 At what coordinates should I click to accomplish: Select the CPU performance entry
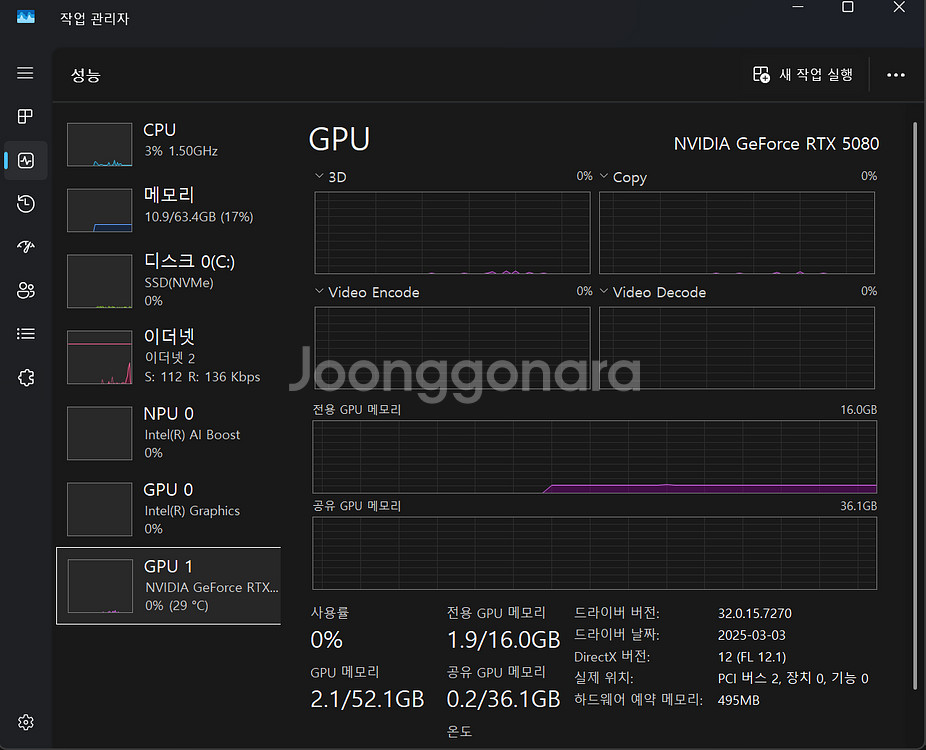click(168, 144)
